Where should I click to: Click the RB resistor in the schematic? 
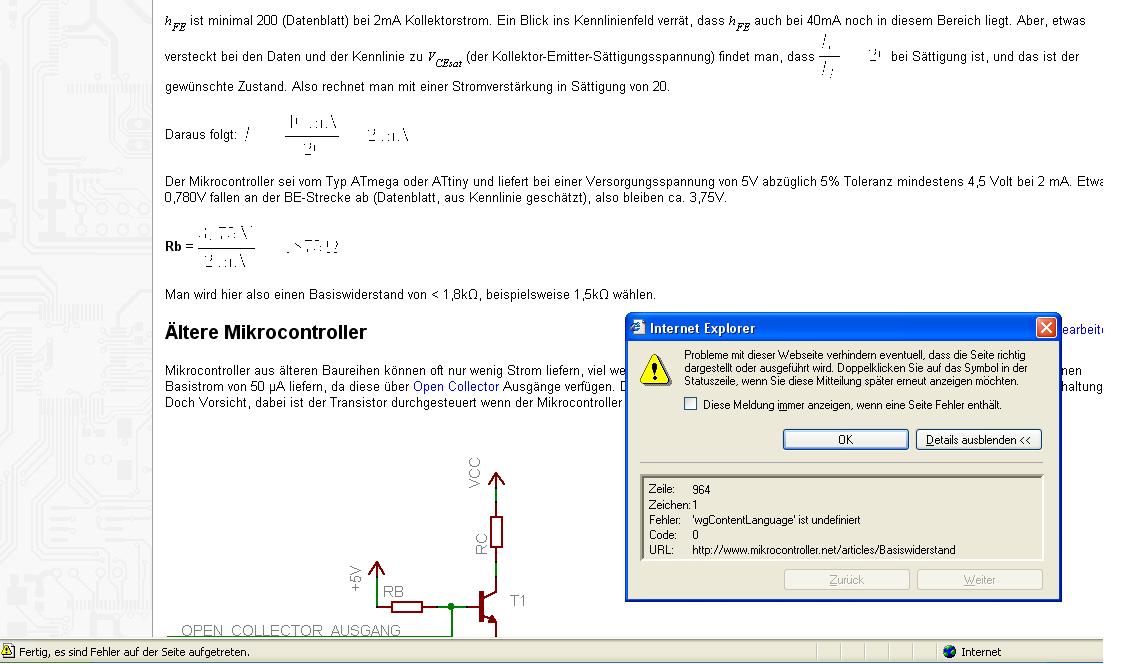(406, 607)
